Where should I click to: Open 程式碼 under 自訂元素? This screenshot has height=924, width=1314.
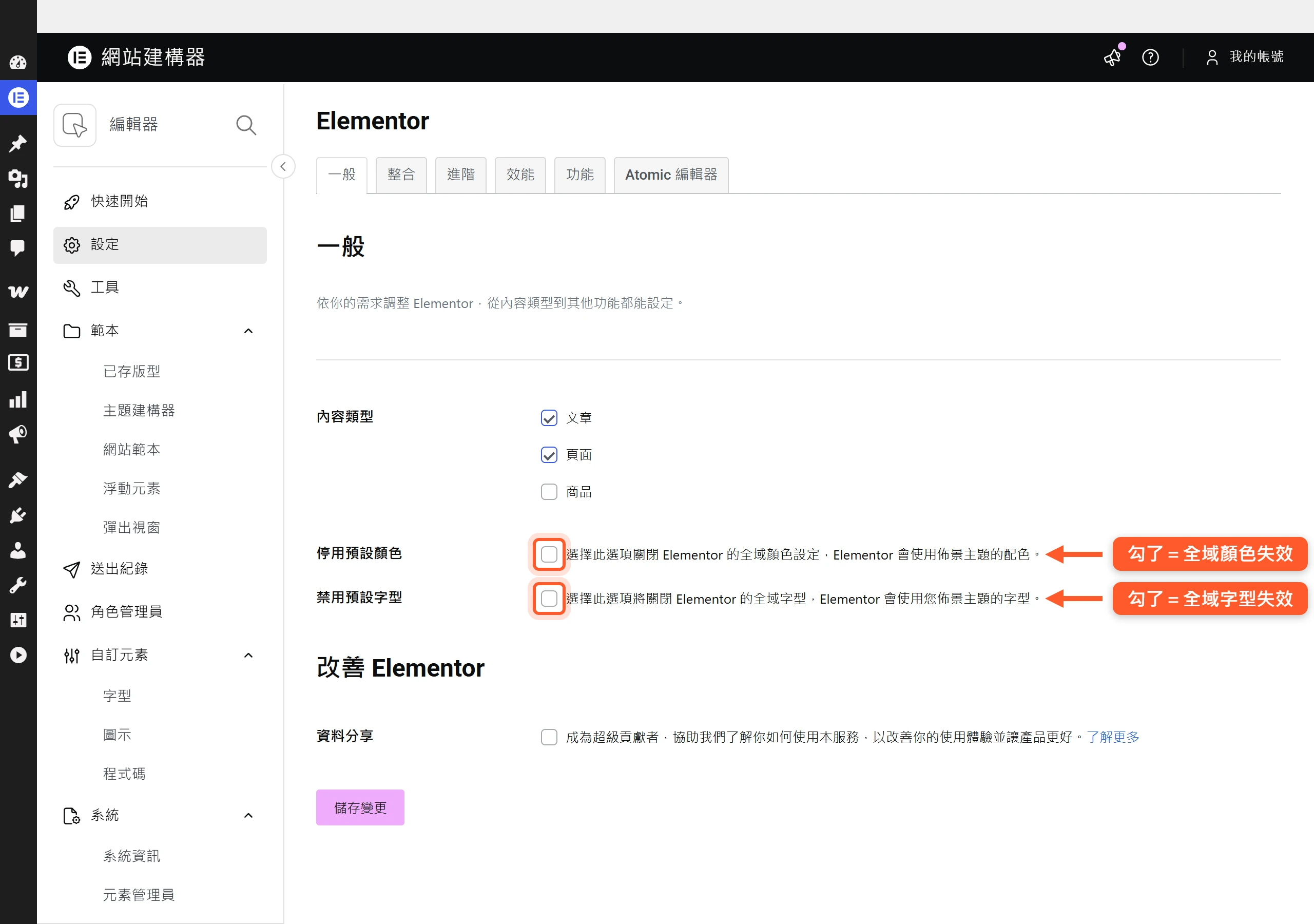124,774
